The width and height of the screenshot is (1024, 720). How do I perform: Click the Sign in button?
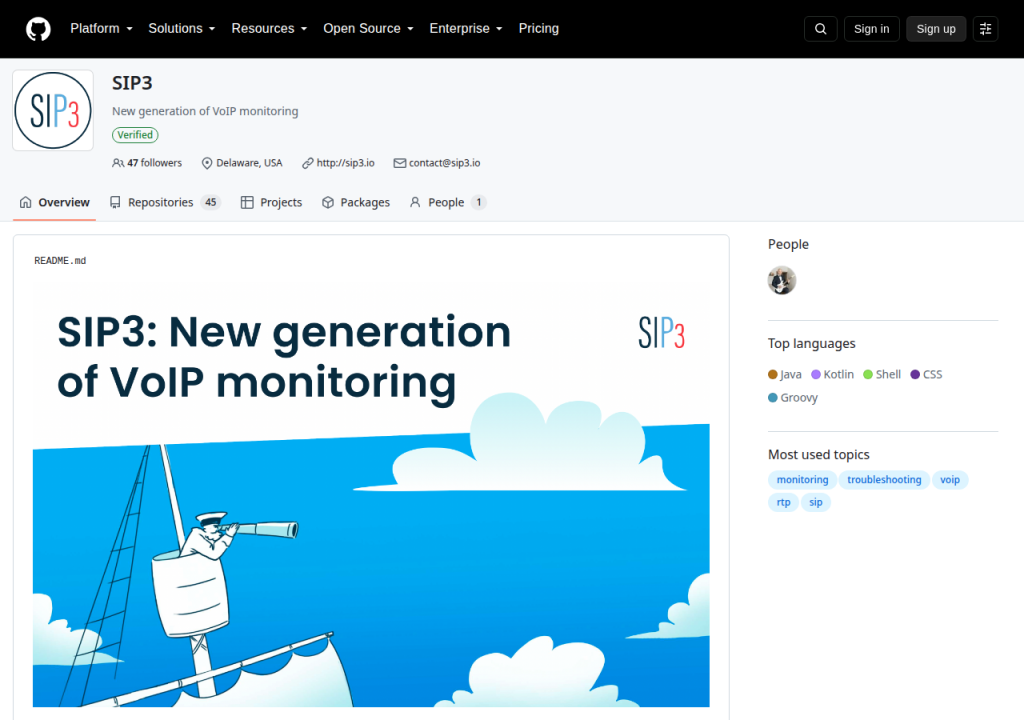[871, 29]
